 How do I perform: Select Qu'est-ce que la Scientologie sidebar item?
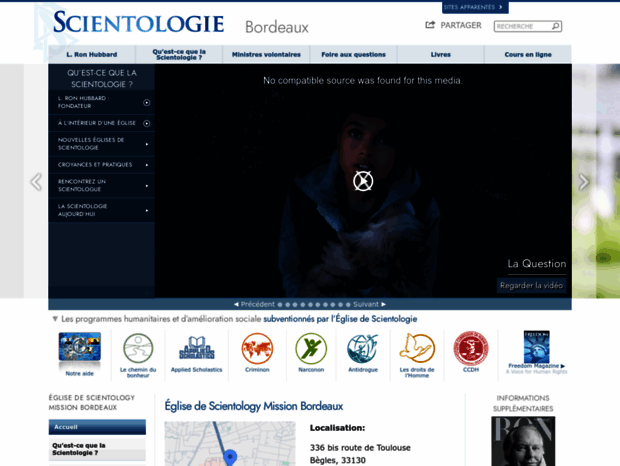coord(97,449)
